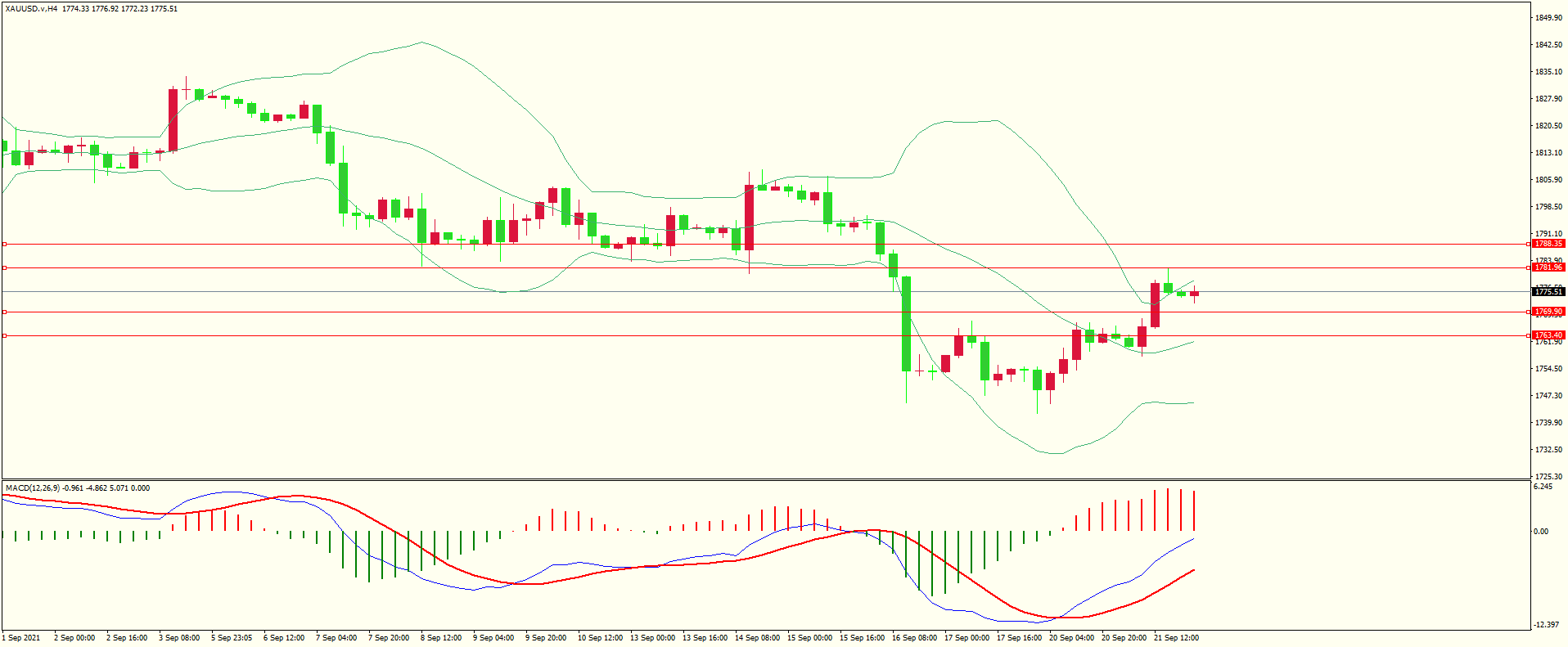Click the 1 Sep 2021 time axis label
Viewport: 1568px width, 647px height.
click(21, 638)
